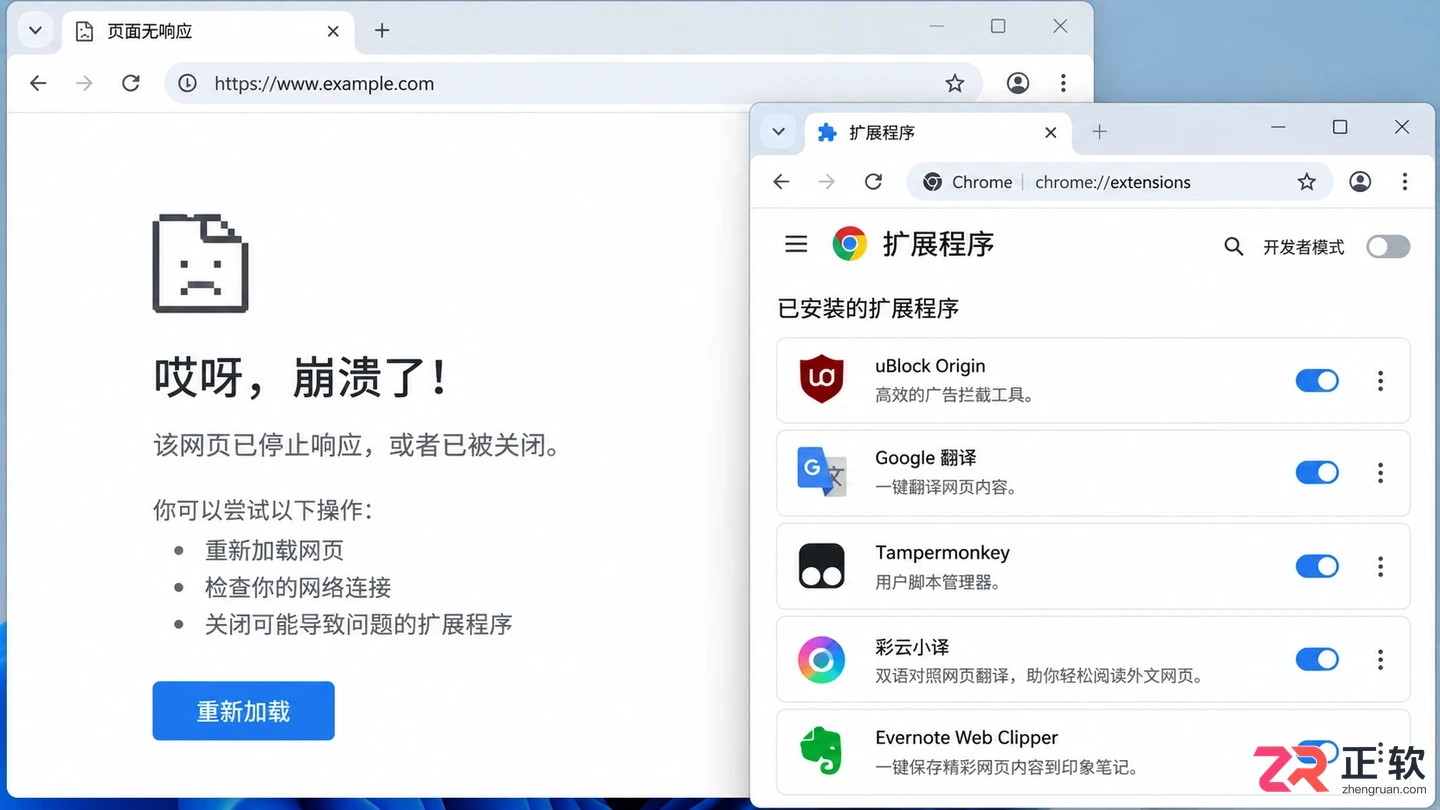Click the https://www.example.com address bar
Viewport: 1440px width, 810px height.
(x=573, y=83)
